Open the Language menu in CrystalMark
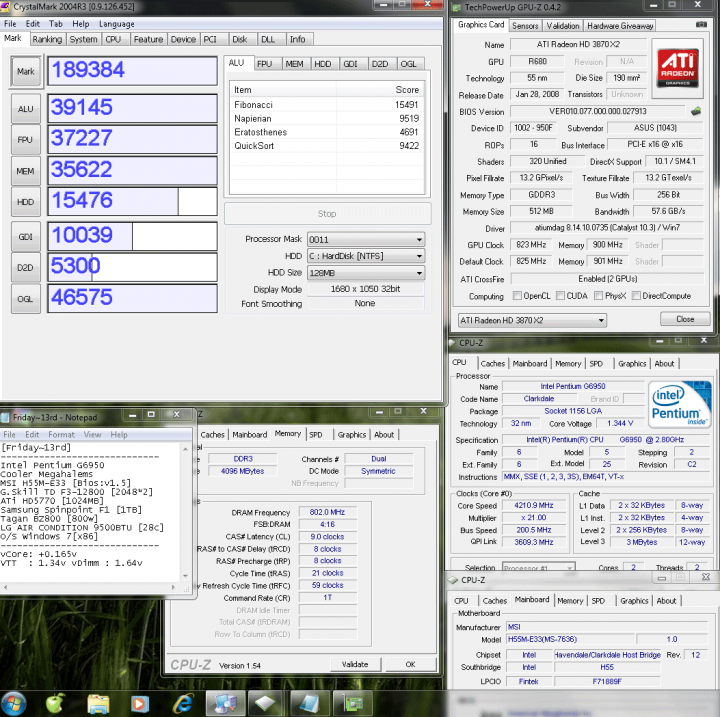This screenshot has width=720, height=717. coord(117,24)
